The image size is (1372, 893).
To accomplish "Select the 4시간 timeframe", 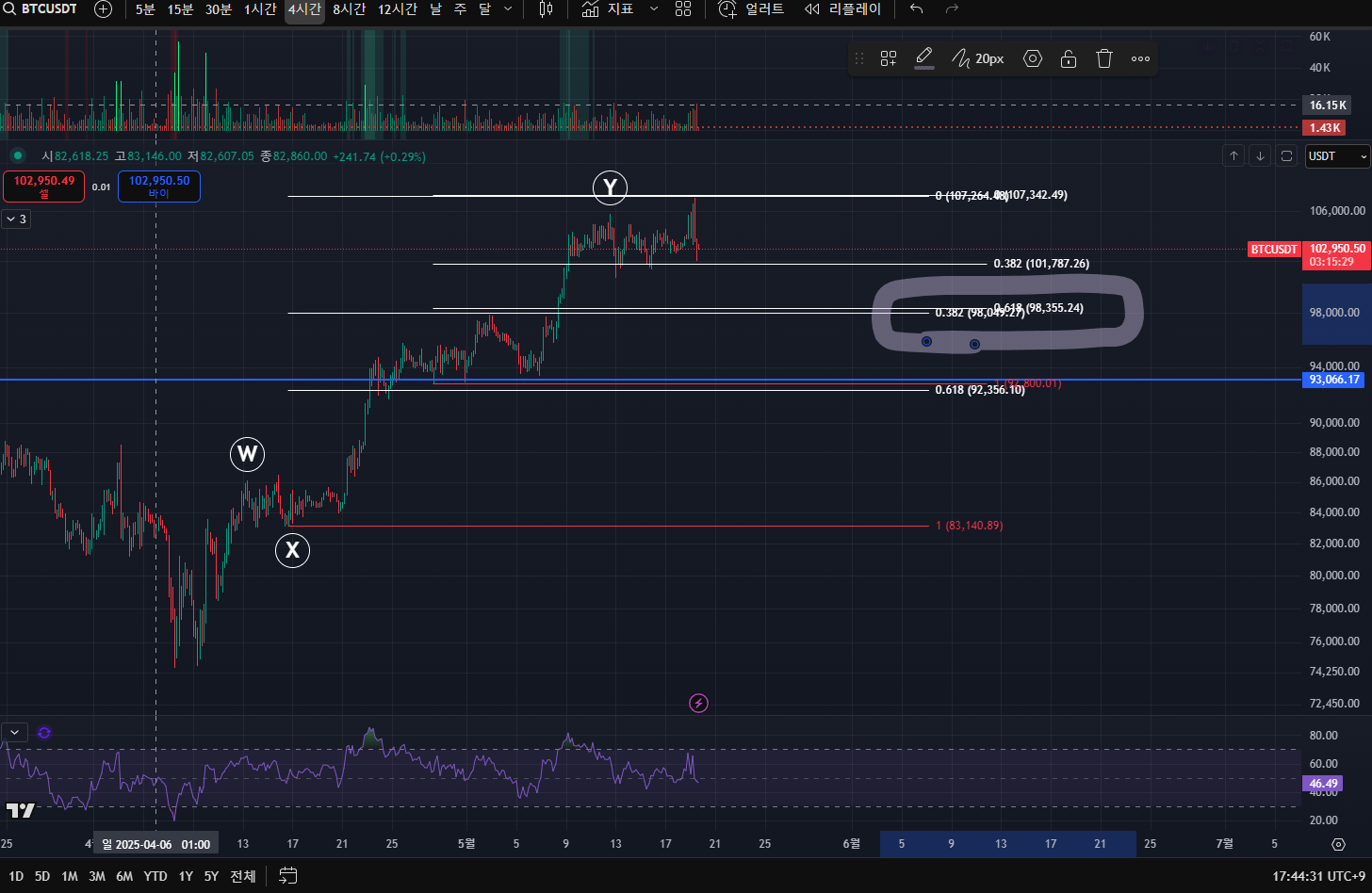I will (304, 8).
